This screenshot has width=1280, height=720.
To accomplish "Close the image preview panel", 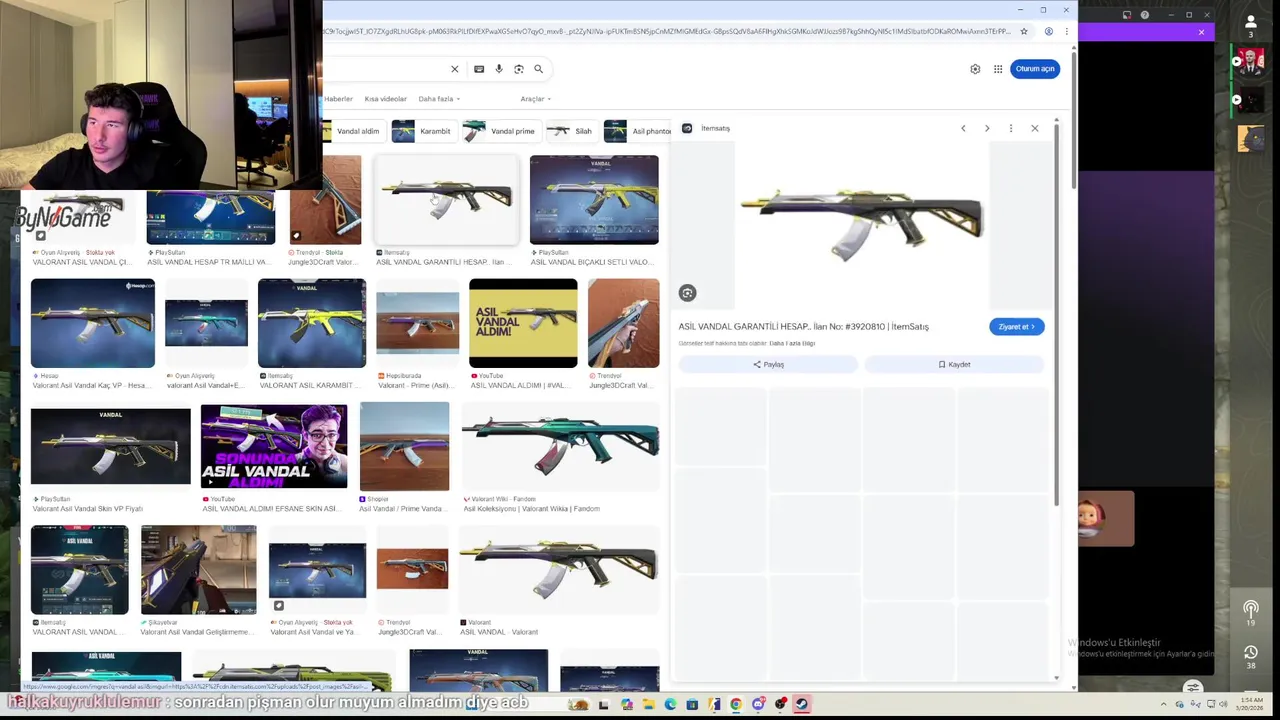I will pyautogui.click(x=1035, y=128).
